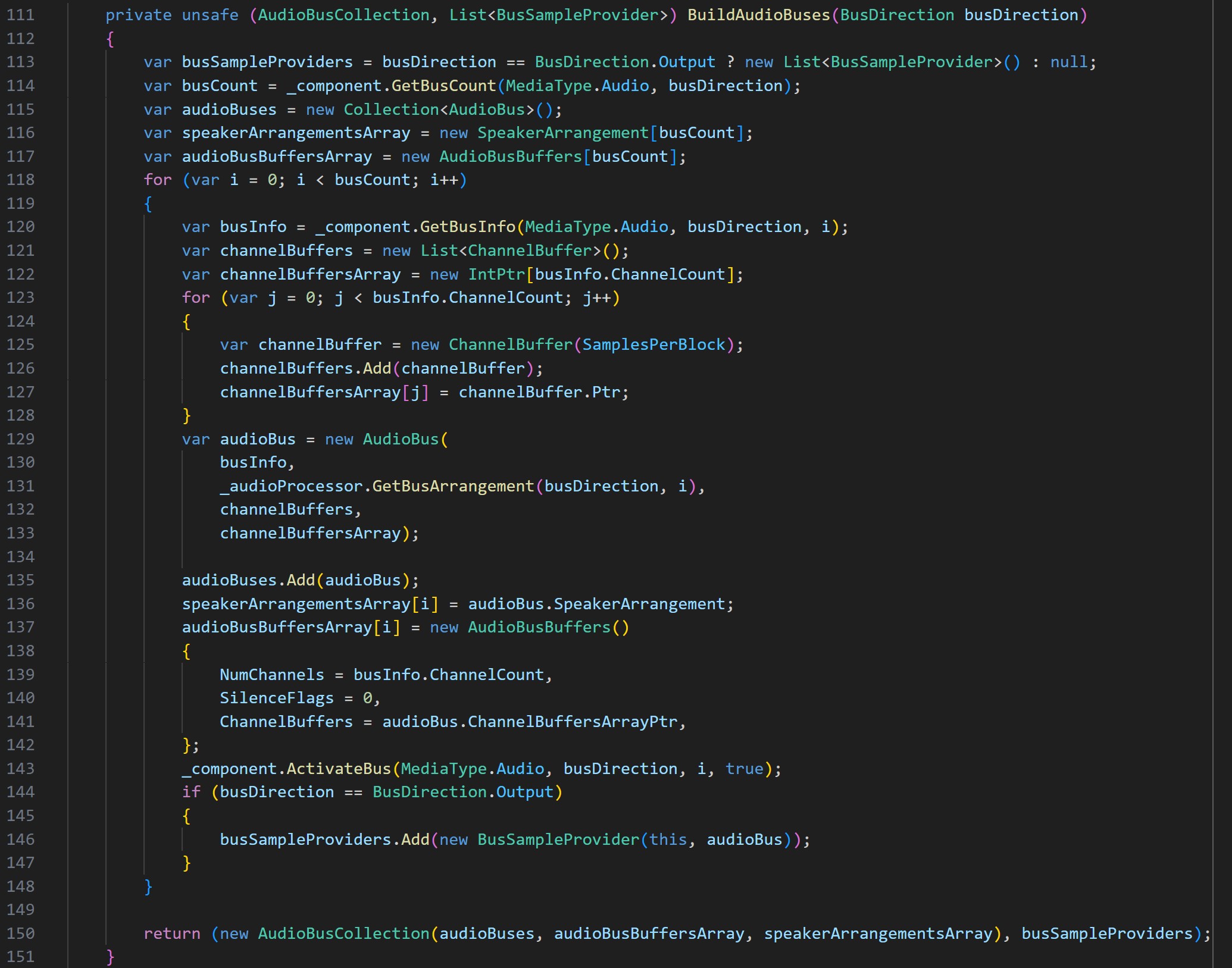Image resolution: width=1232 pixels, height=968 pixels.
Task: Click 'GetBusCount' method call on line 114
Action: (443, 86)
